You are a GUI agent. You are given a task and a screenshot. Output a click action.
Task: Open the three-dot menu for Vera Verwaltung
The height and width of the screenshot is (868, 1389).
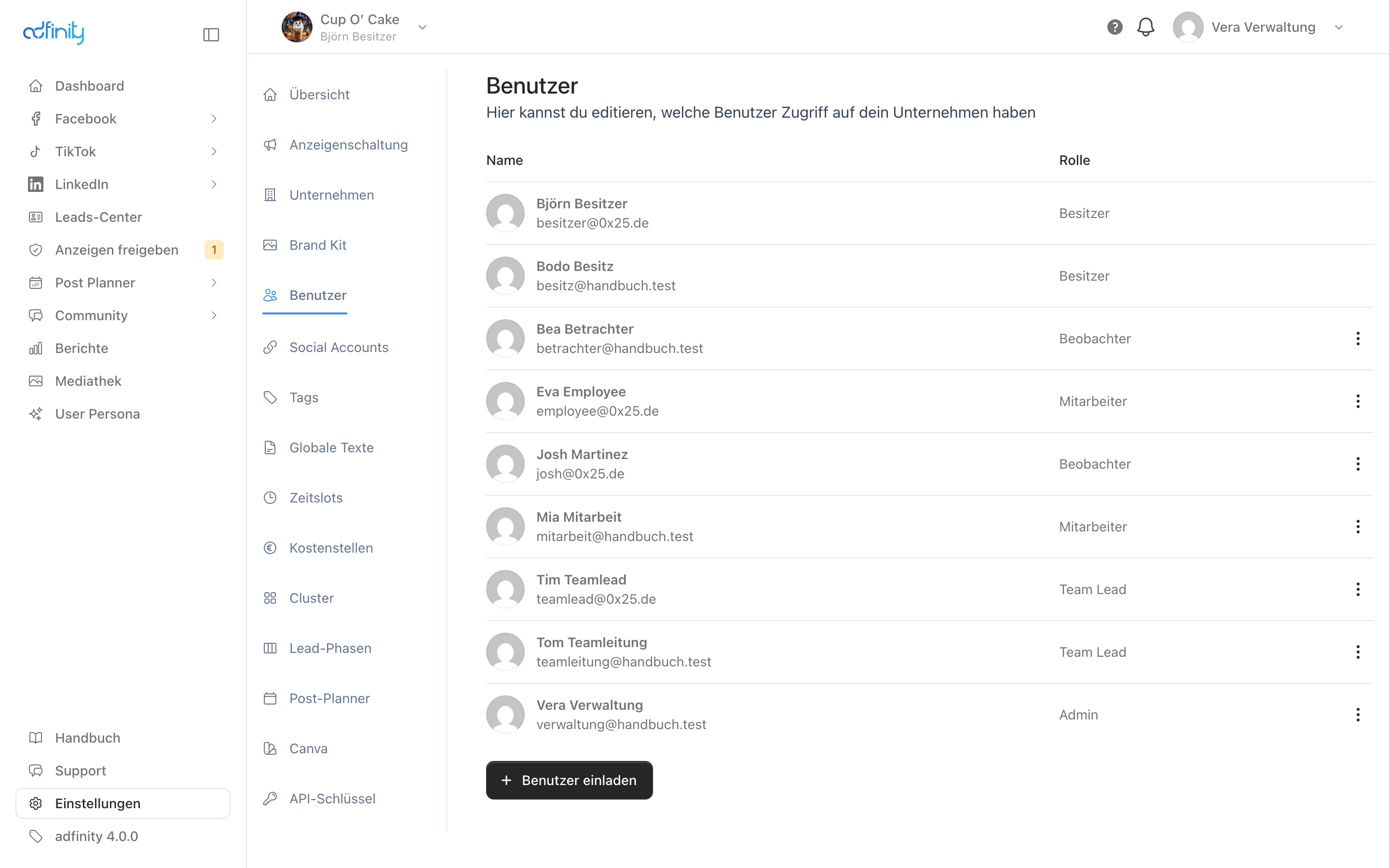pyautogui.click(x=1358, y=715)
